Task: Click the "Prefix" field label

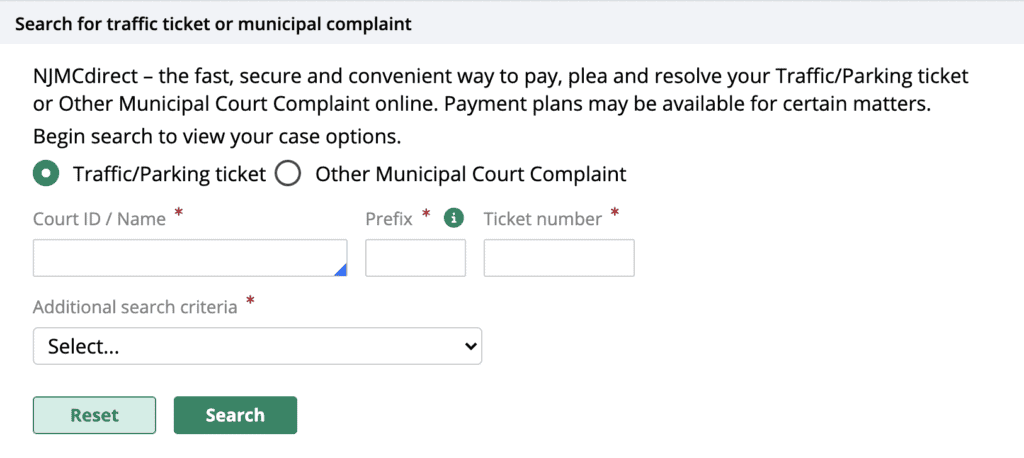Action: point(389,219)
